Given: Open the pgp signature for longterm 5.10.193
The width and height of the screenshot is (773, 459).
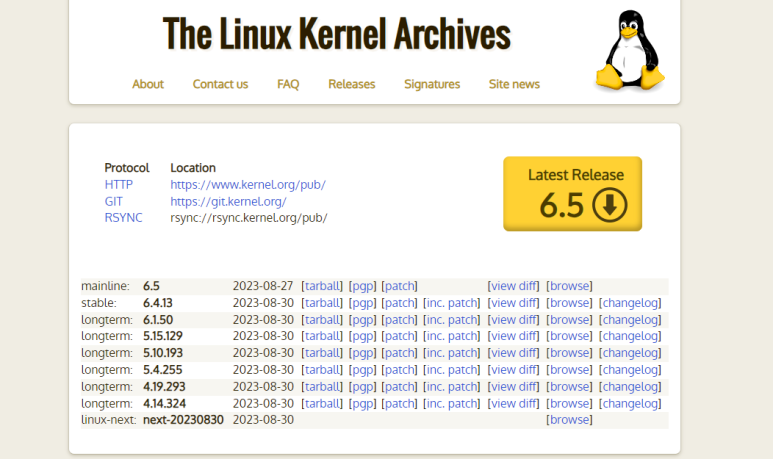Looking at the screenshot, I should 362,353.
